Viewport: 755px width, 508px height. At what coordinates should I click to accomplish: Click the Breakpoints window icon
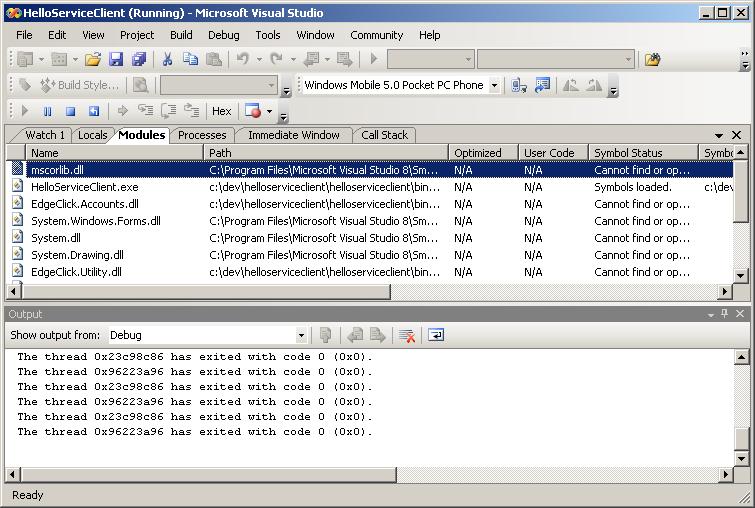pos(253,111)
